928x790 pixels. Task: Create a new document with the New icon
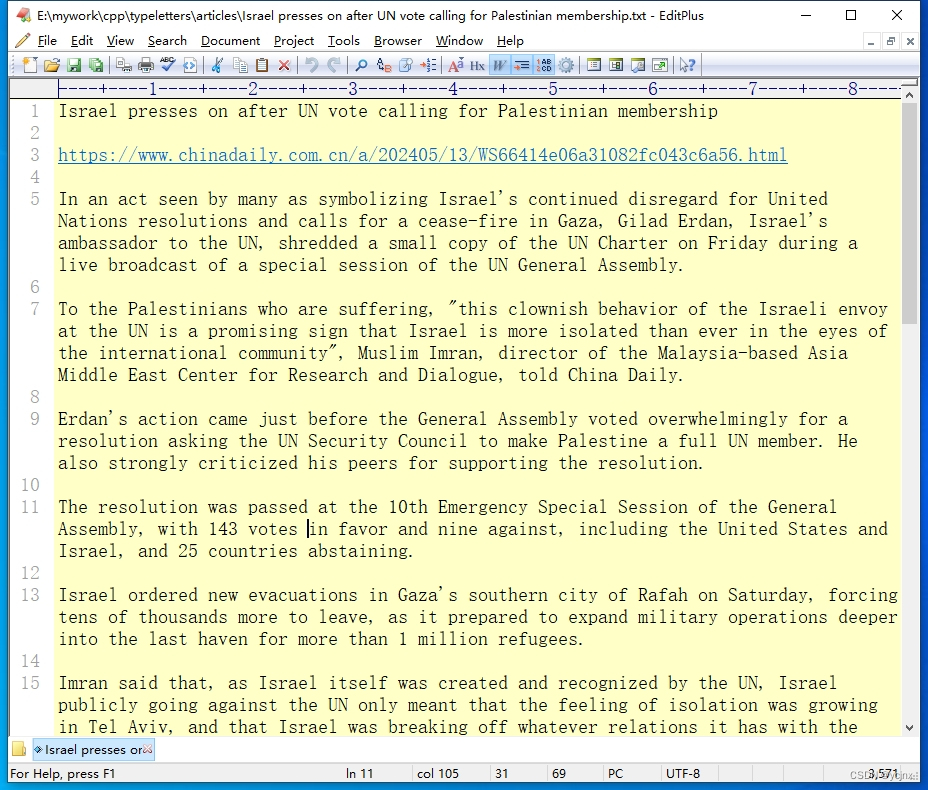click(30, 65)
